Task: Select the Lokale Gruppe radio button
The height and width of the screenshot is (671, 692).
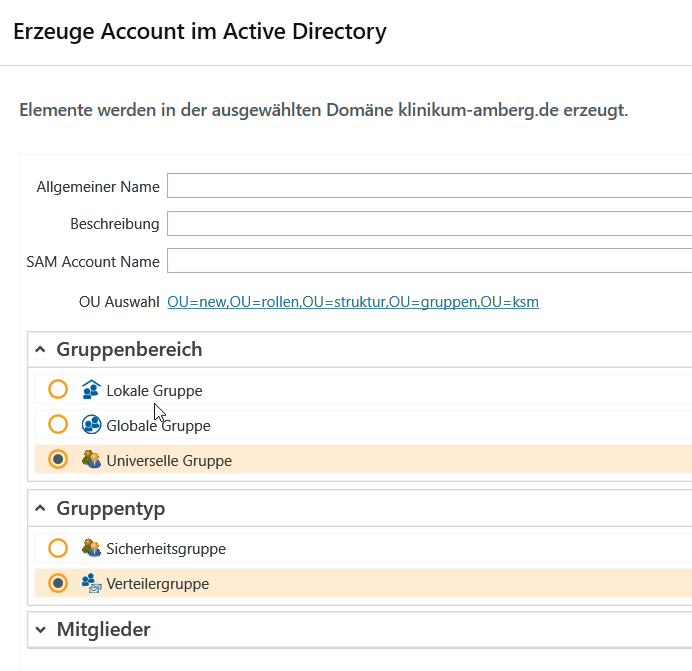Action: coord(58,390)
